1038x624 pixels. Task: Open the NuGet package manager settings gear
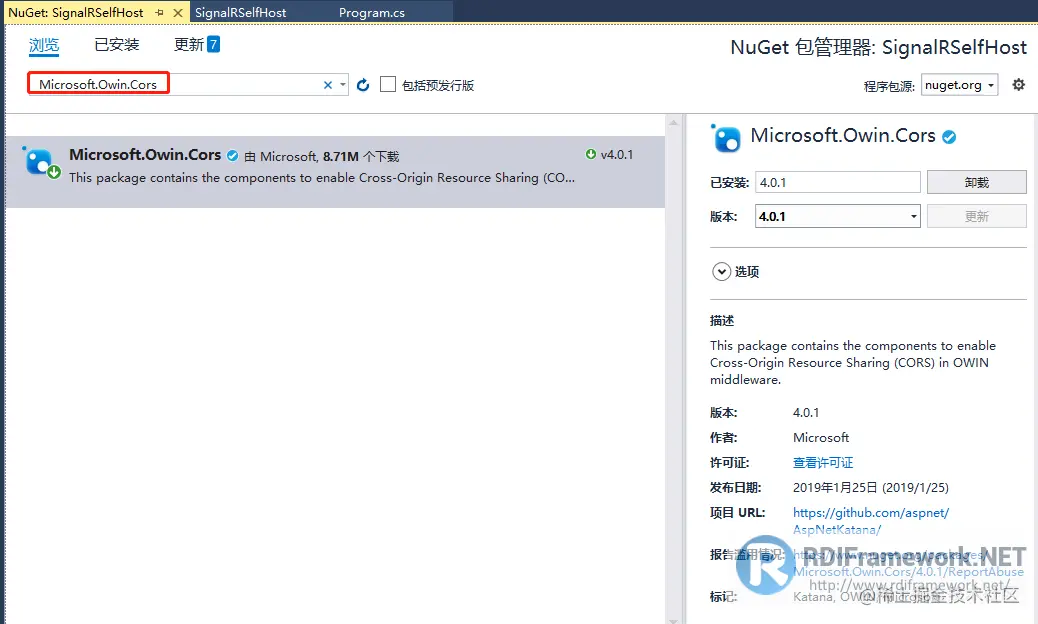tap(1018, 85)
